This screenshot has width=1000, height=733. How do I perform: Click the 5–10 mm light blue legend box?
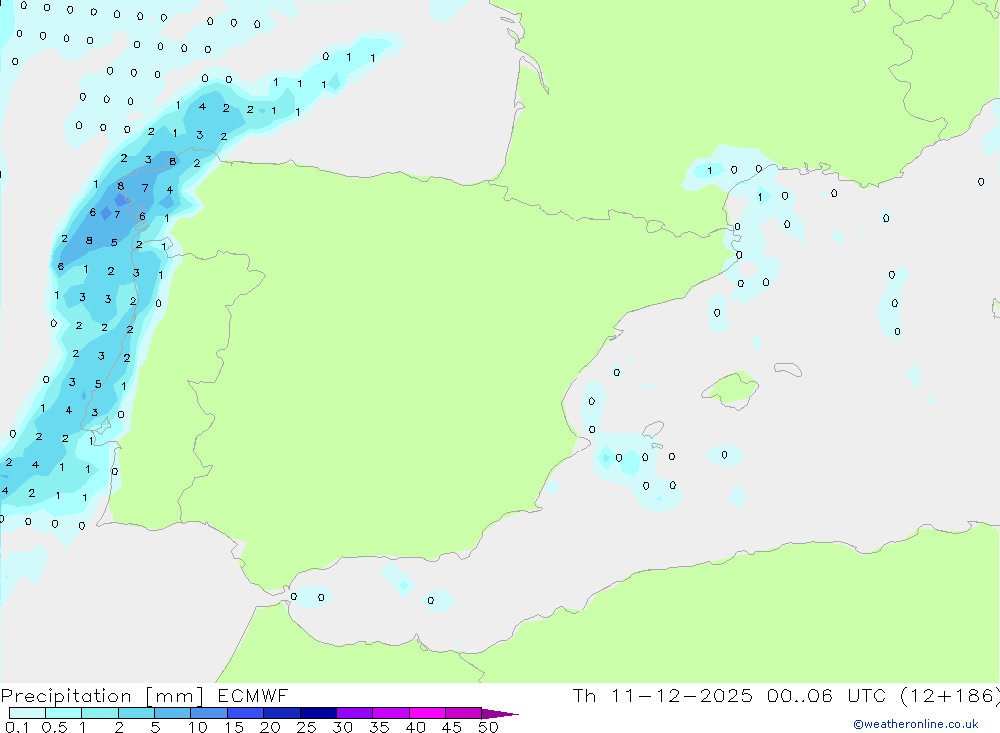click(172, 713)
